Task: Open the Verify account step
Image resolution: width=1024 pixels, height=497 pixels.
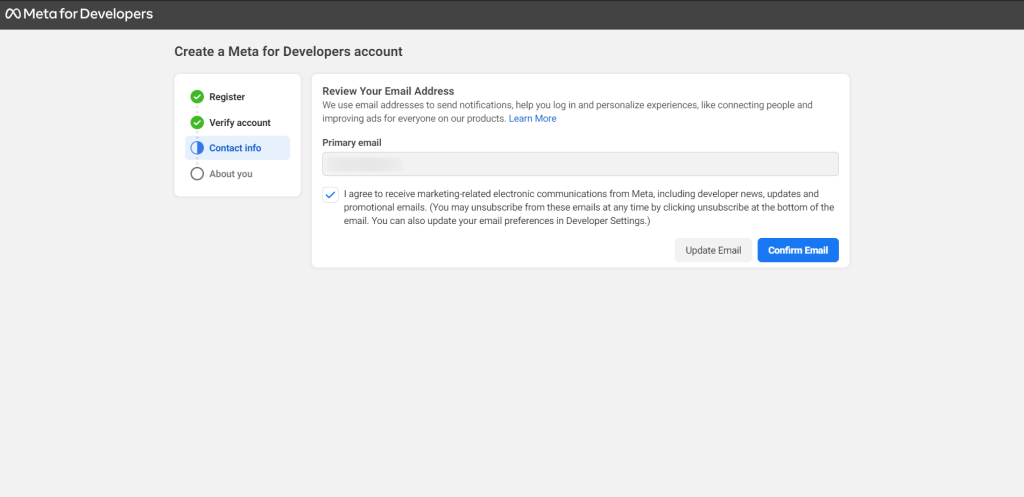Action: tap(240, 123)
